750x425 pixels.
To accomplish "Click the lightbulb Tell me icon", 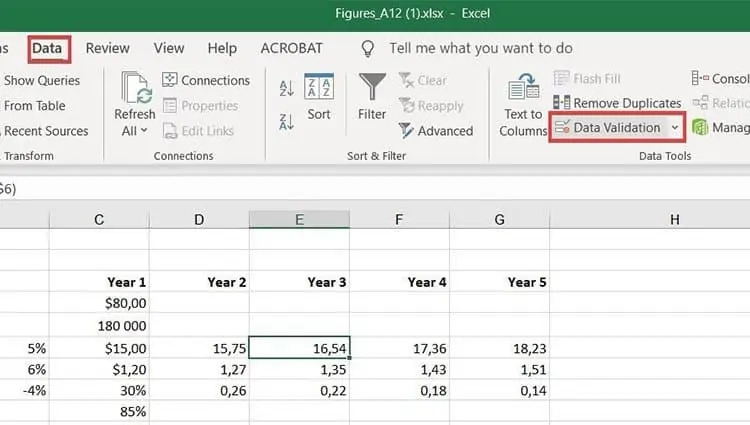I will pos(367,48).
